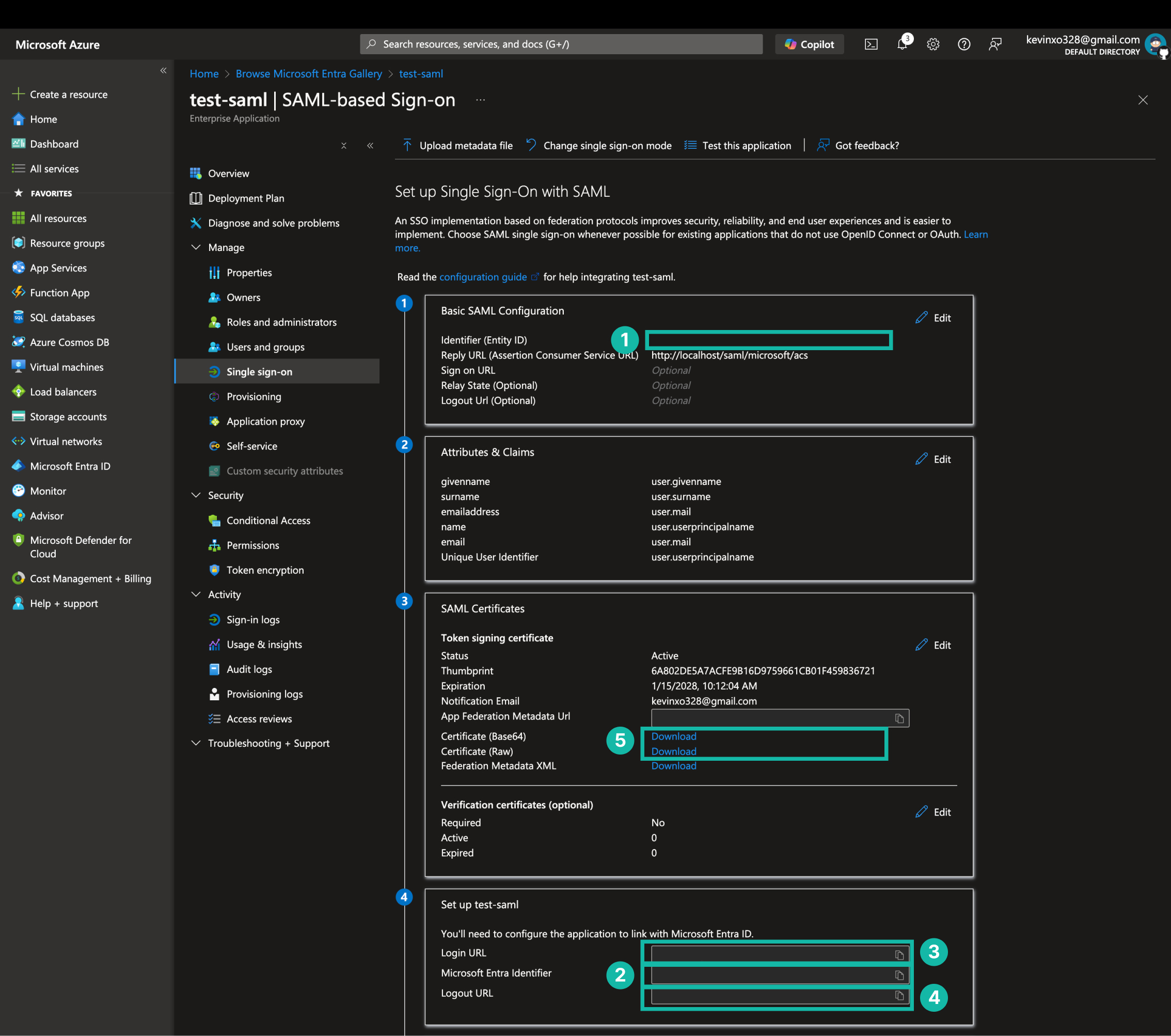1171x1036 pixels.
Task: Select Users and groups item
Action: tap(265, 347)
